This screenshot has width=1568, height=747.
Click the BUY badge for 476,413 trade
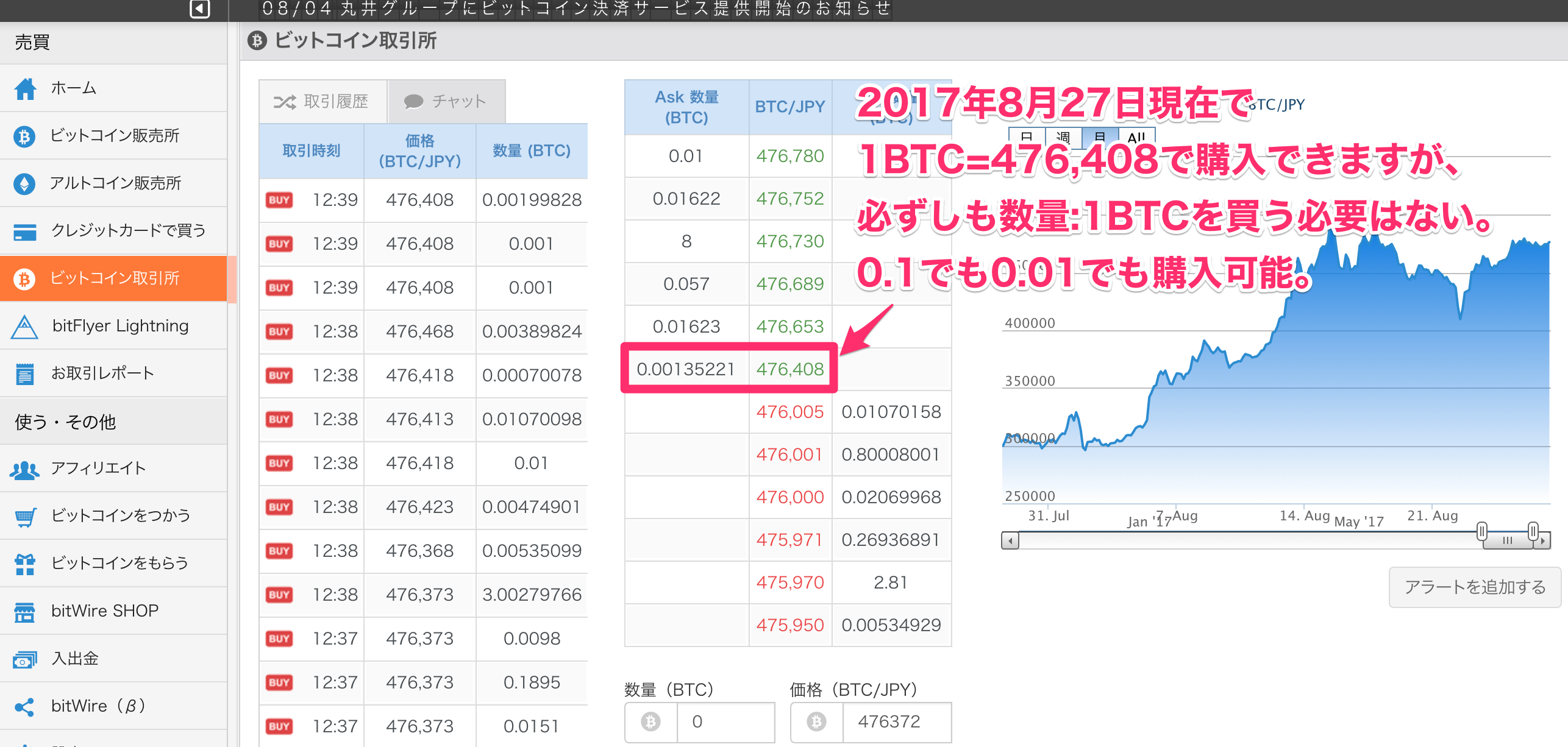click(x=279, y=419)
